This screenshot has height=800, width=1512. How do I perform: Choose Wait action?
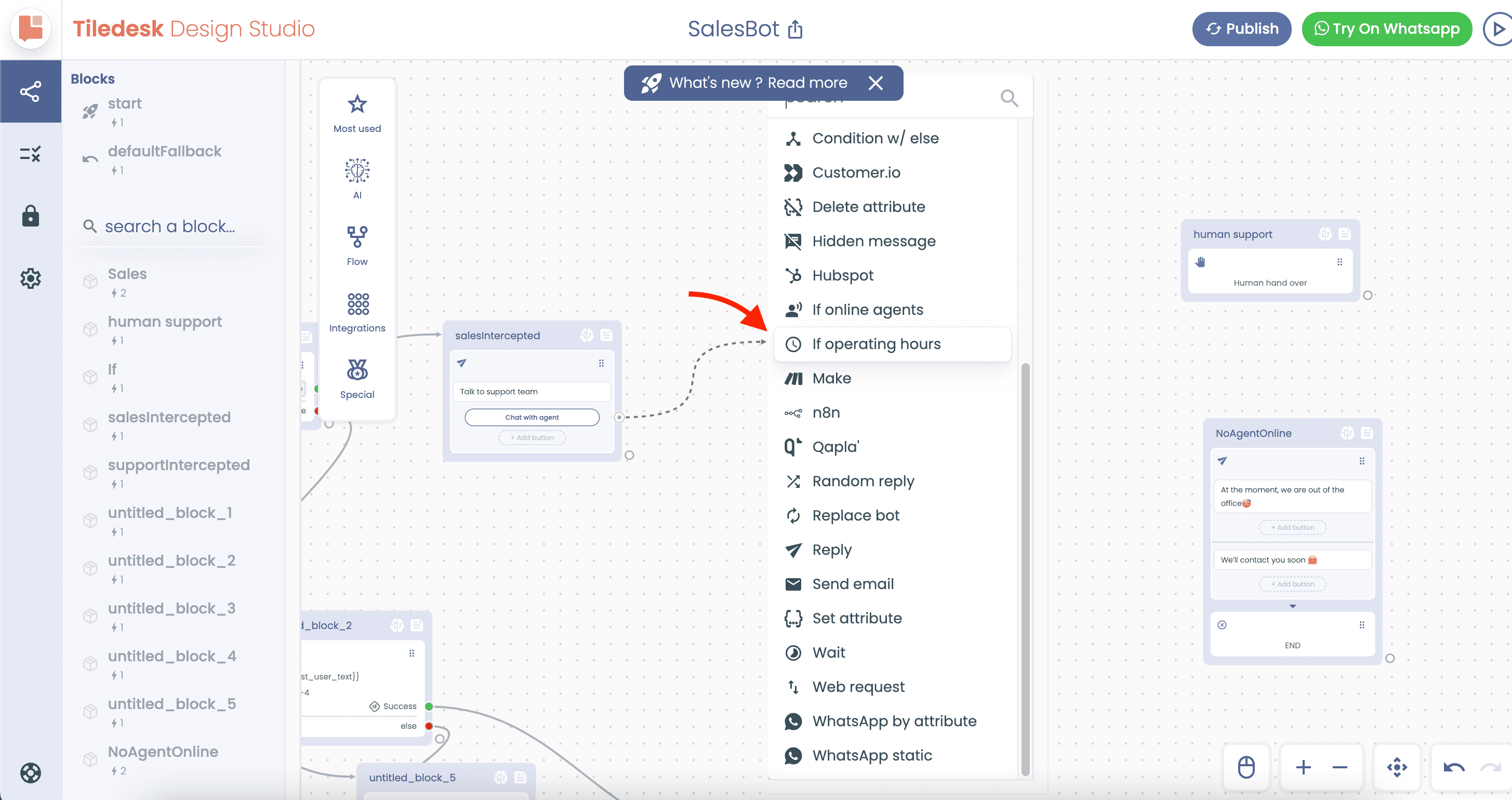(x=892, y=652)
